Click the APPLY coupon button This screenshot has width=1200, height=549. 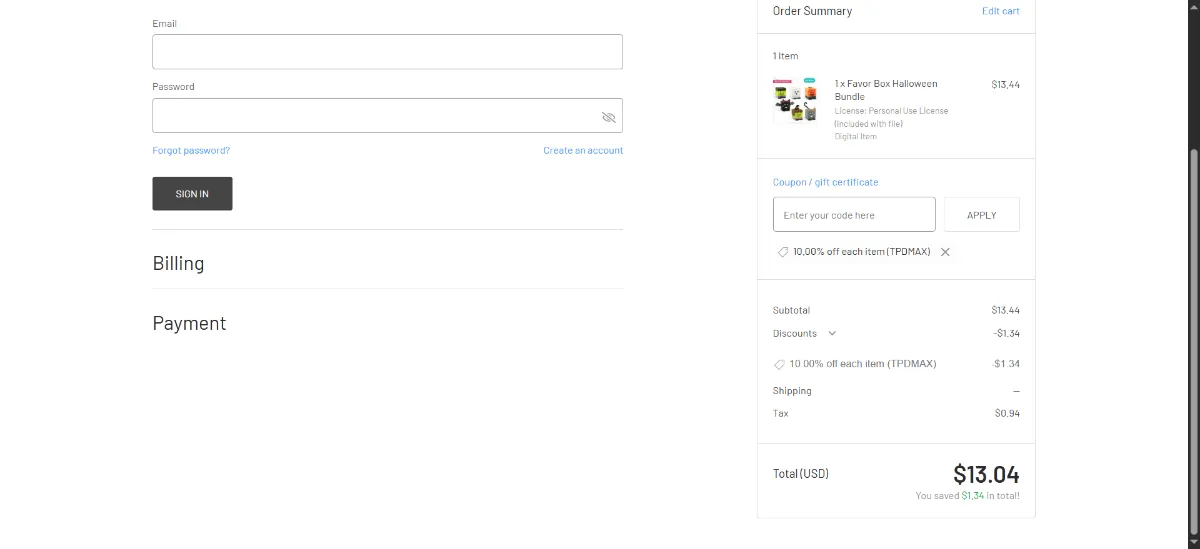coord(982,215)
